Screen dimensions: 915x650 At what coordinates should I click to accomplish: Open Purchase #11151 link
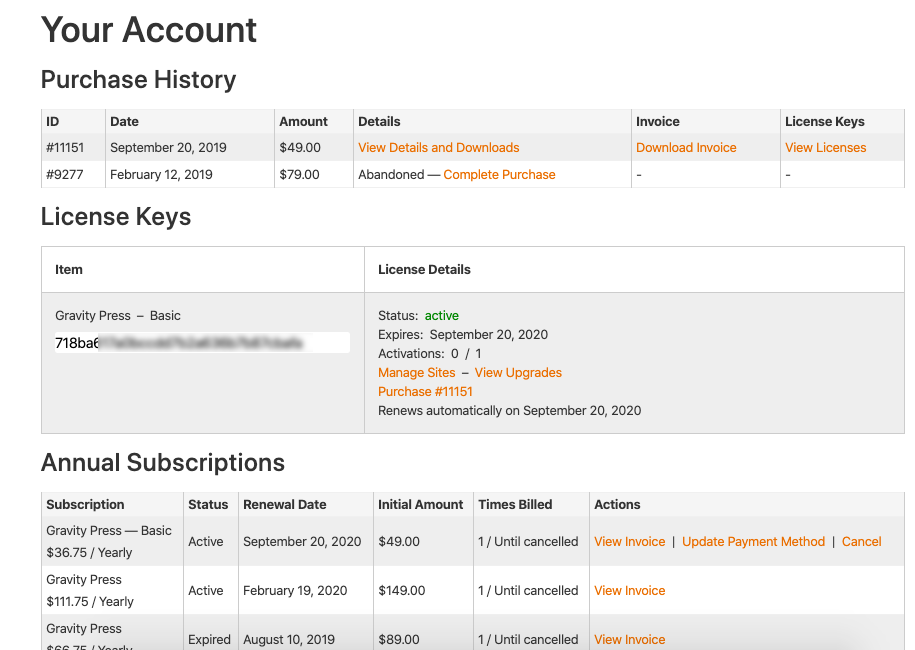tap(425, 392)
